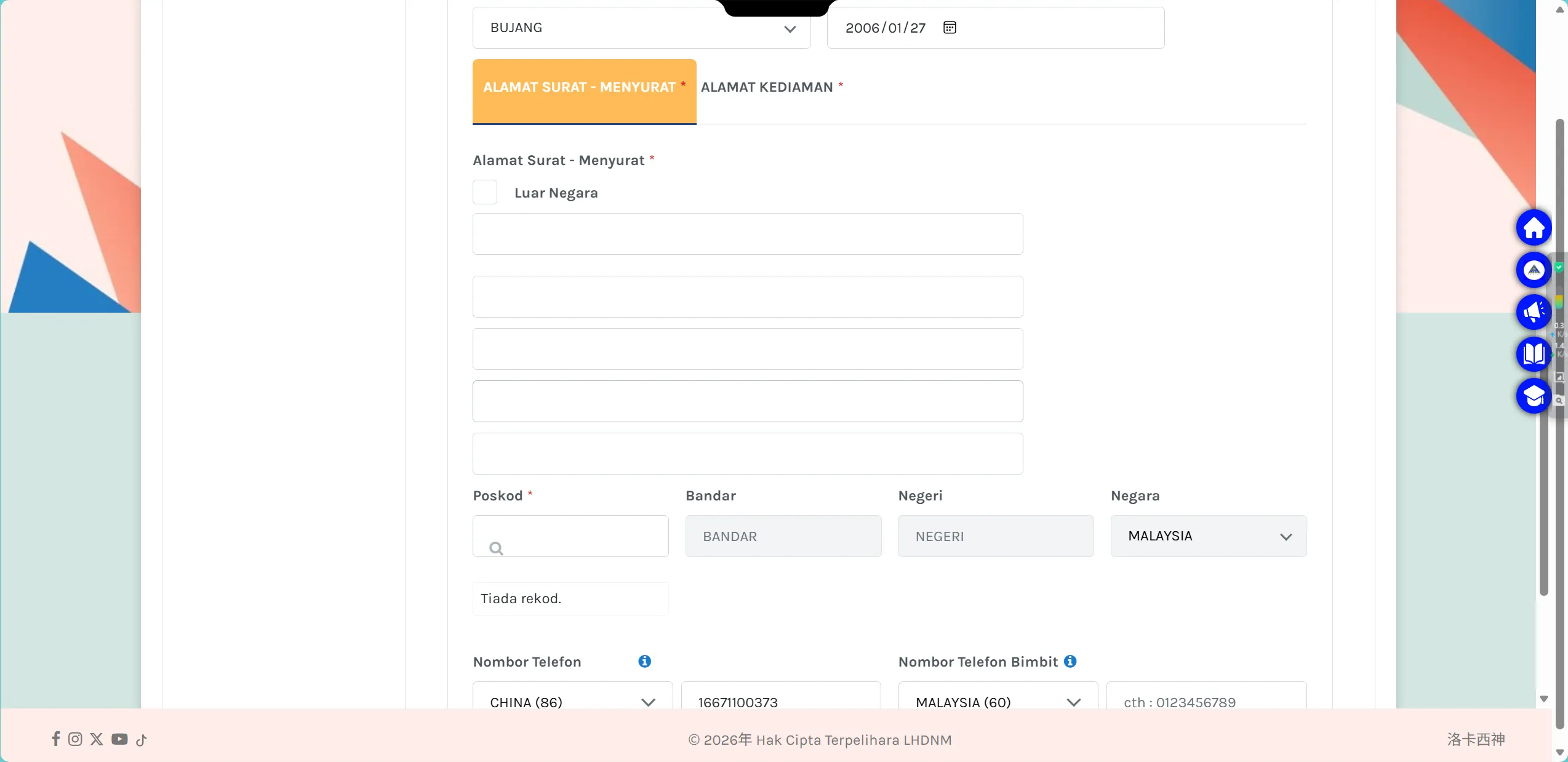Open the Negara MALAYSIA dropdown
The width and height of the screenshot is (1568, 762).
pos(1209,536)
